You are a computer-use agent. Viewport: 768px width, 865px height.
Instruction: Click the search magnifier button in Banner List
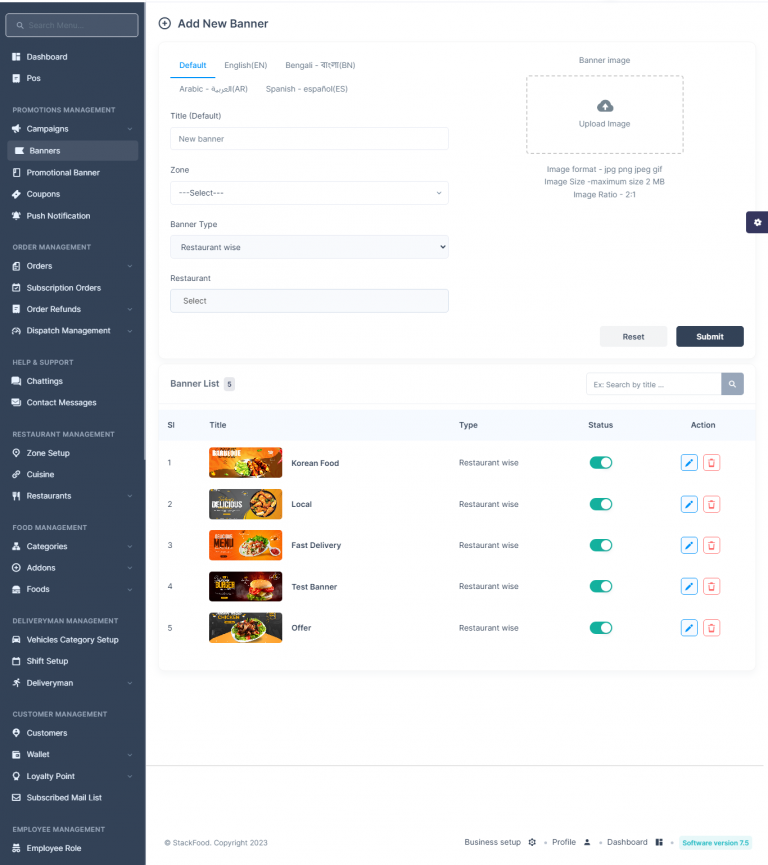[x=732, y=384]
